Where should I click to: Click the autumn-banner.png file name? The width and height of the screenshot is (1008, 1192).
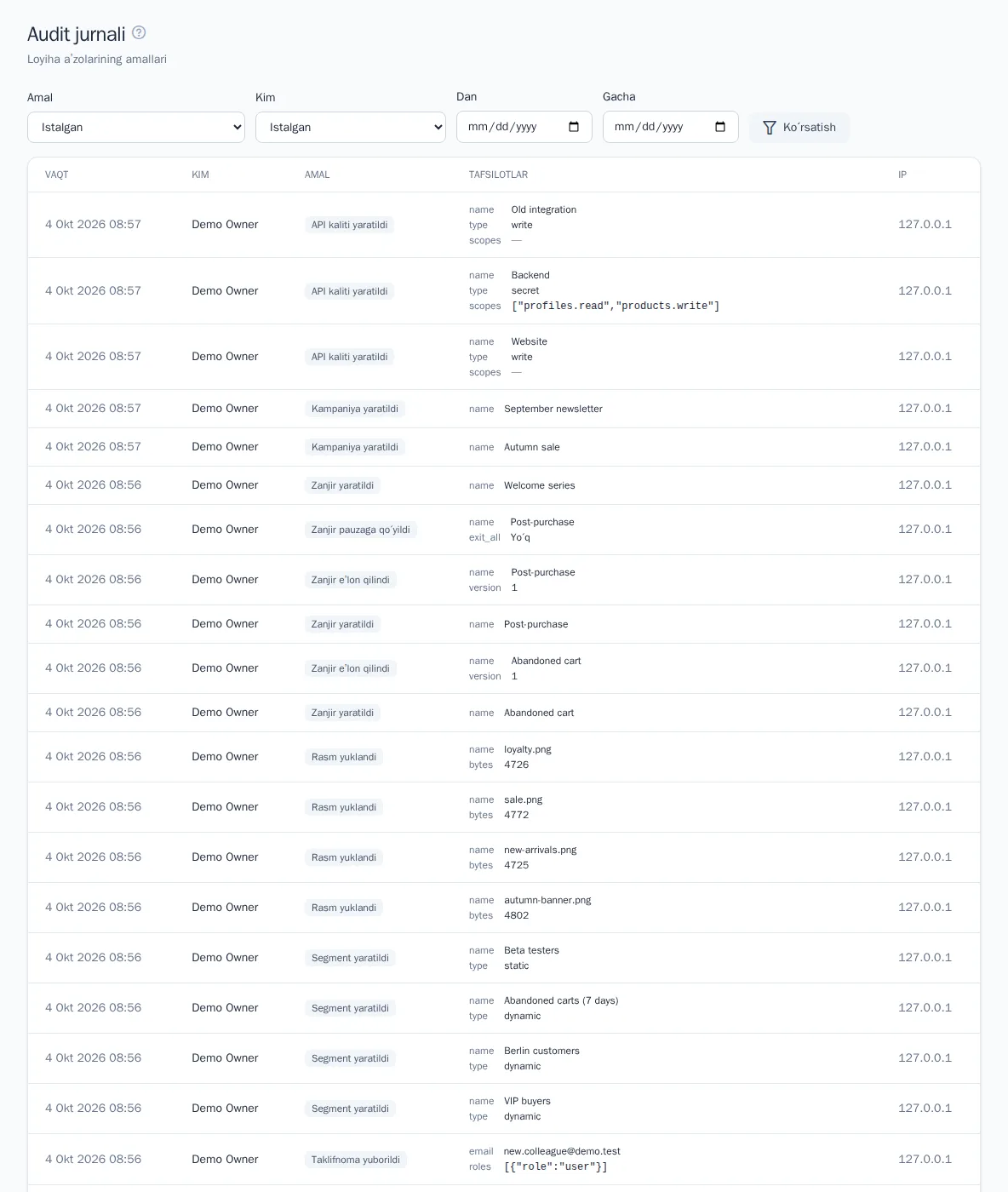pyautogui.click(x=547, y=900)
